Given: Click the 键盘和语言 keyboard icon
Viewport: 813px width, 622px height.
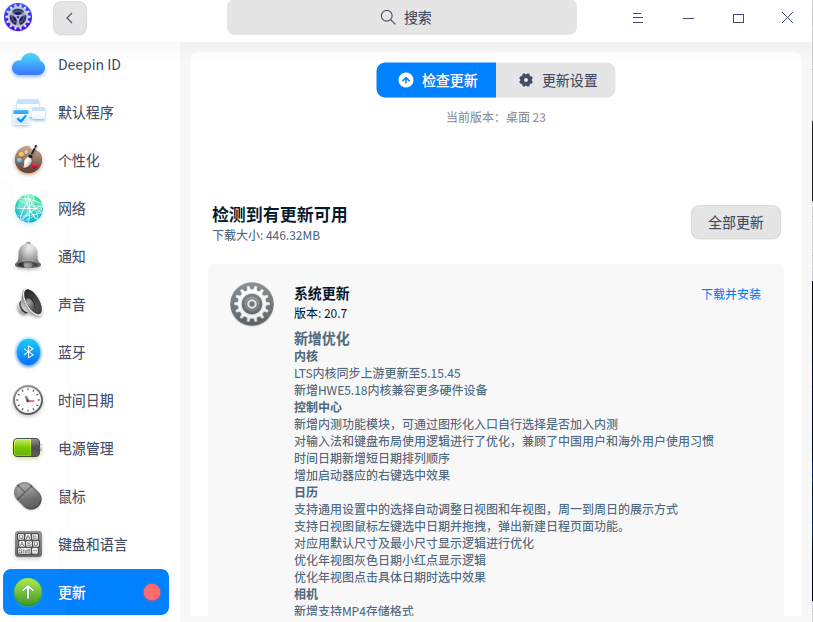Looking at the screenshot, I should point(28,544).
